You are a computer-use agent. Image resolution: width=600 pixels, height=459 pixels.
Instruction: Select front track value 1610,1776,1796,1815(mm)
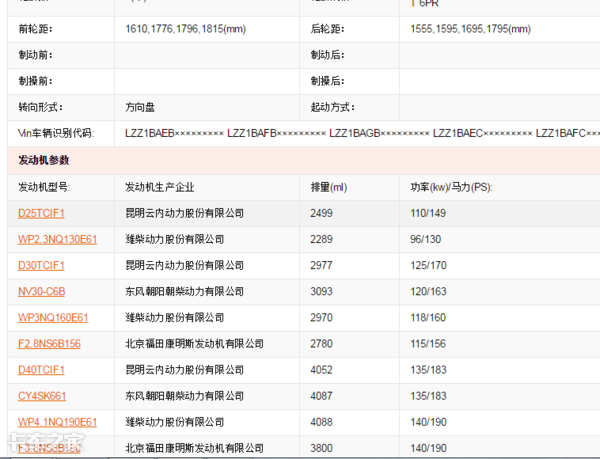coord(186,29)
